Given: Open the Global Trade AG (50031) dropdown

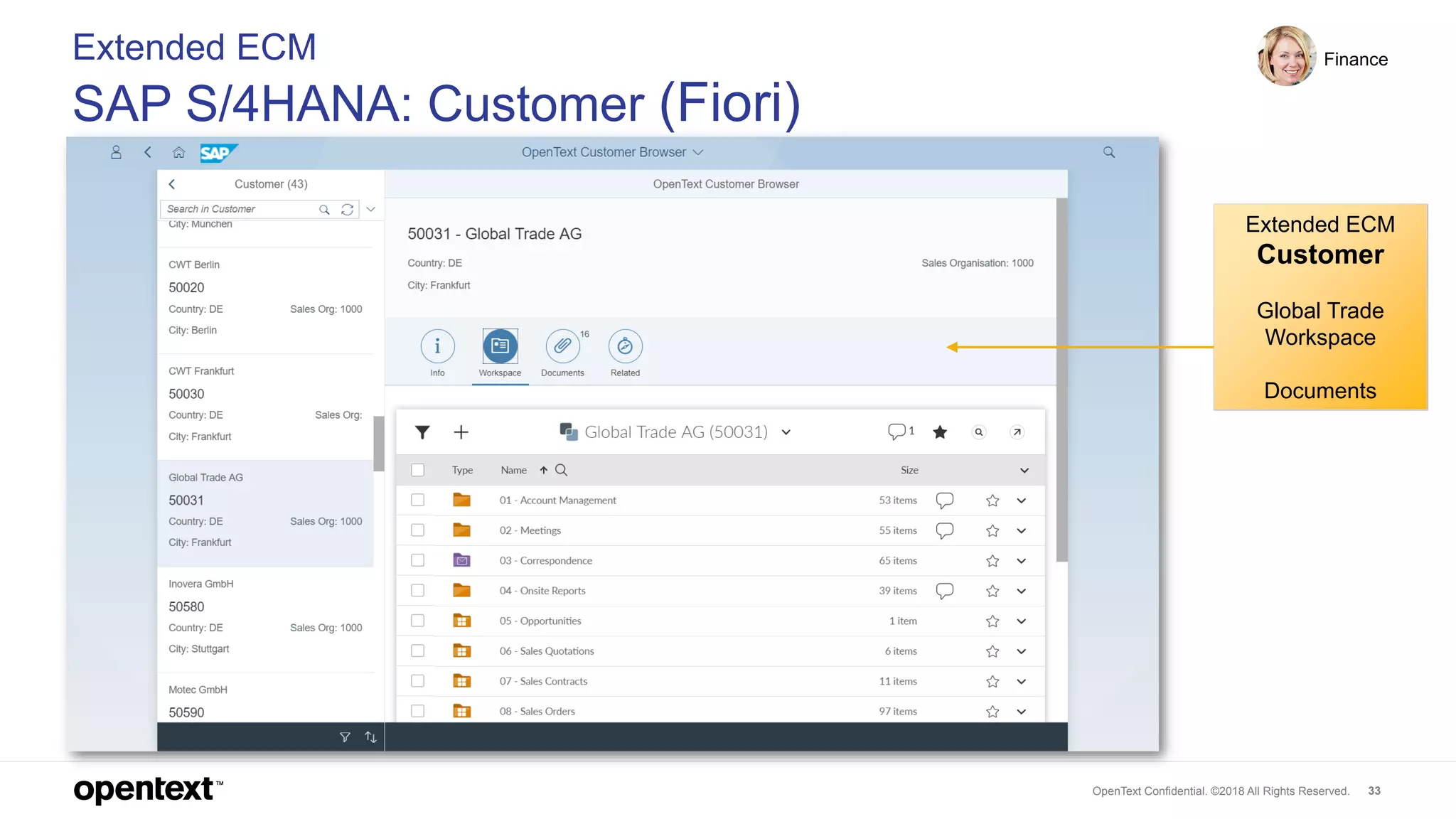Looking at the screenshot, I should 786,432.
